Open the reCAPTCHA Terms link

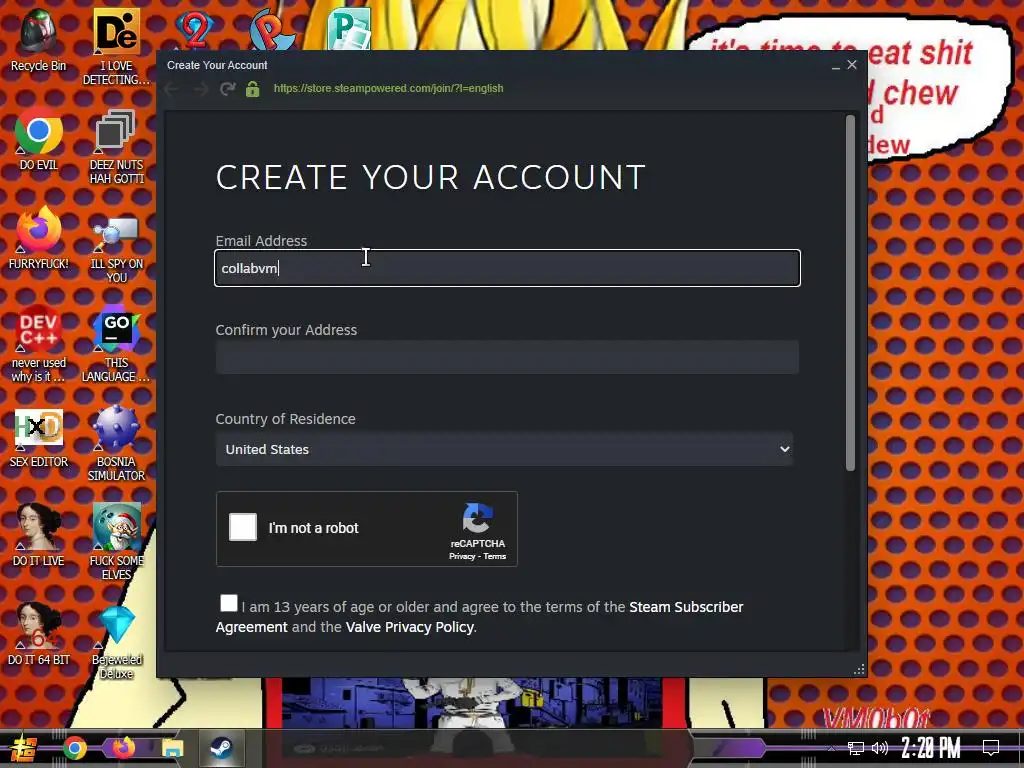pos(494,556)
